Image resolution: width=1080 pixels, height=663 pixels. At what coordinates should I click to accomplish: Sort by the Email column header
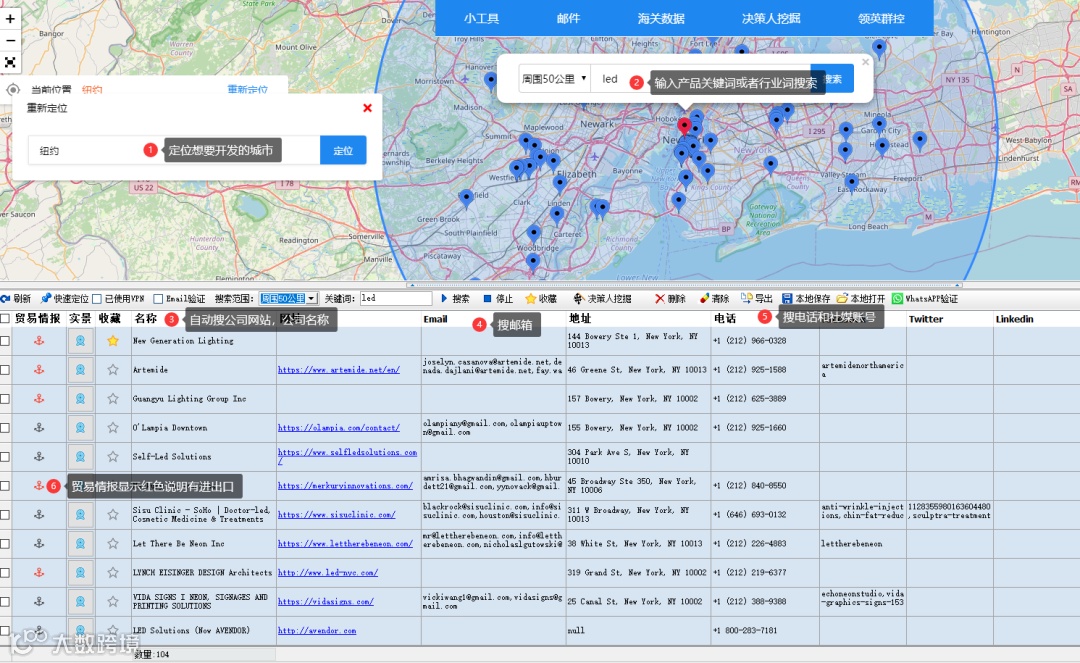pyautogui.click(x=435, y=319)
